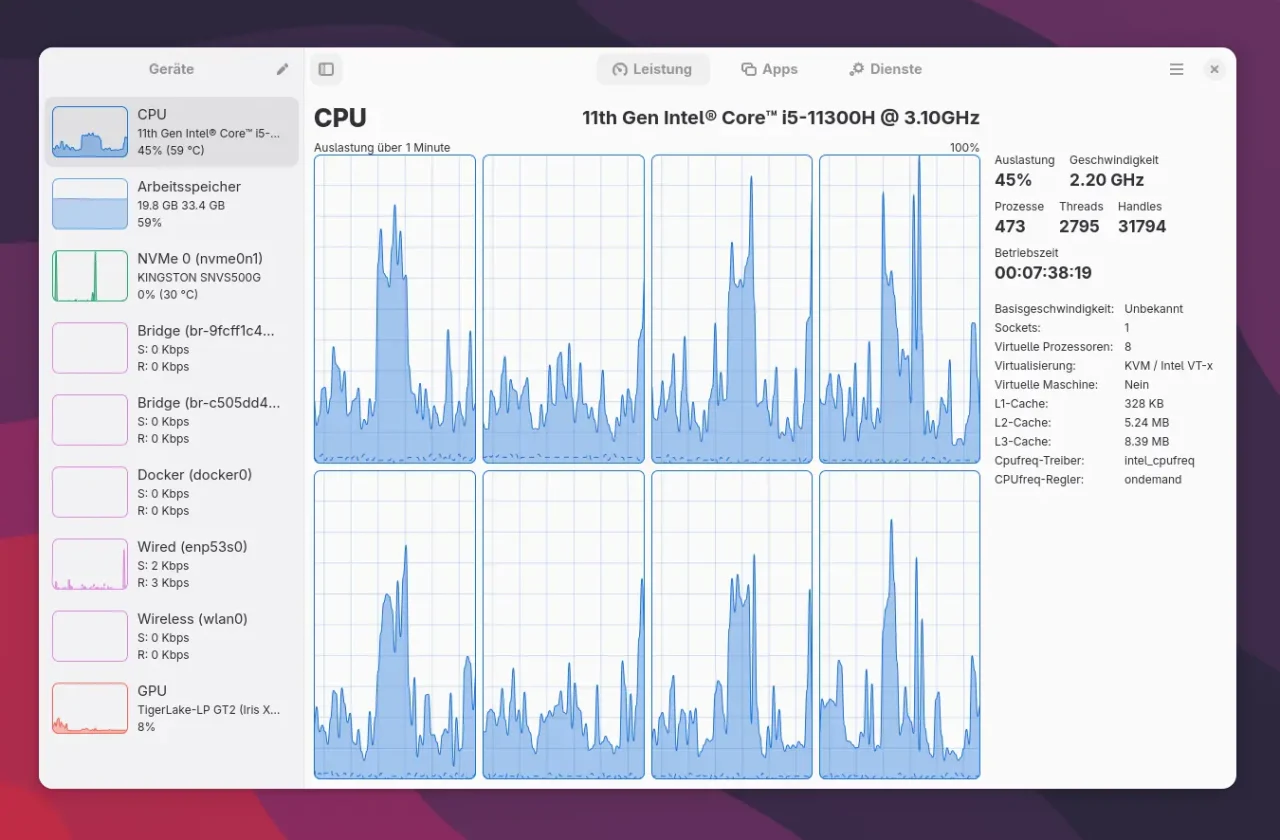Select the Bridge br-9fcff1c4 network entry

pyautogui.click(x=171, y=348)
